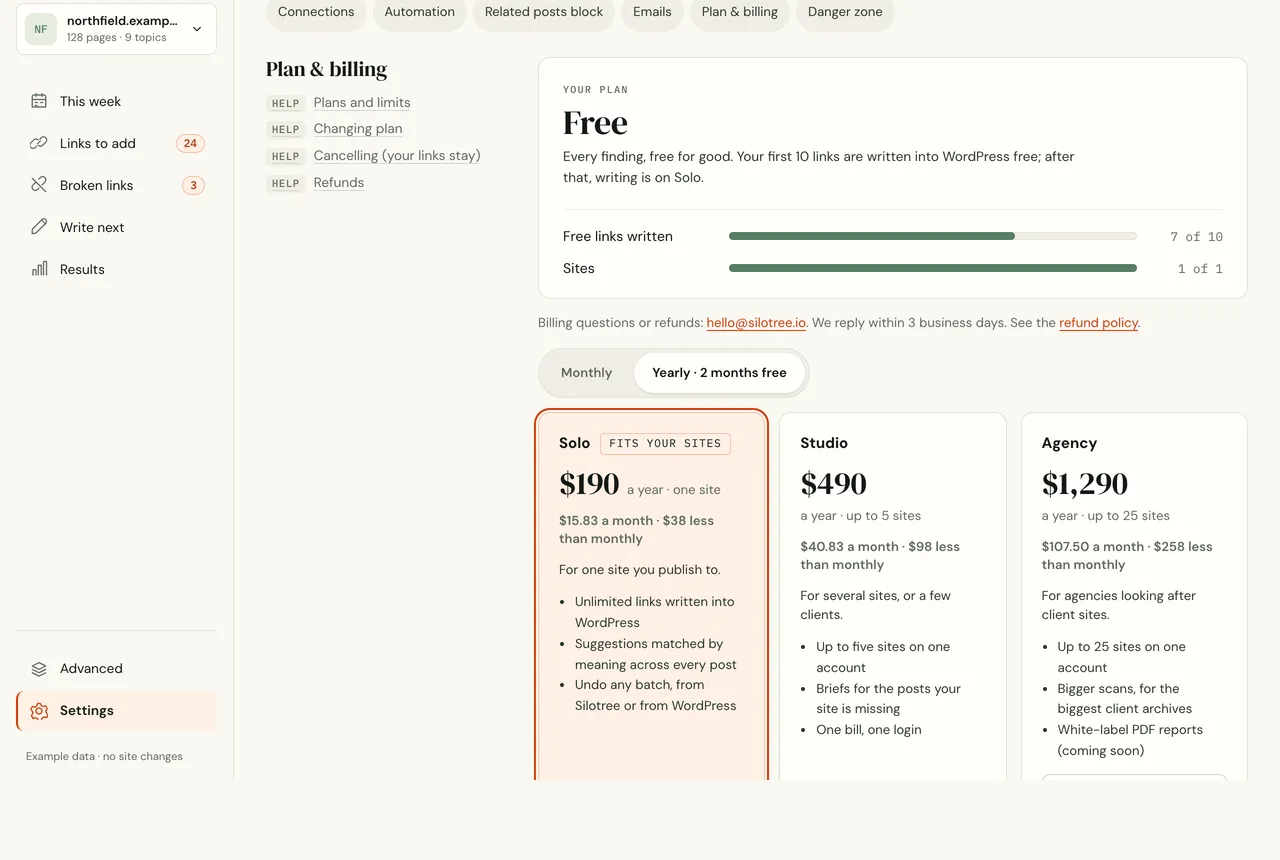
Task: Select Yearly · 2 months free billing
Action: (719, 373)
